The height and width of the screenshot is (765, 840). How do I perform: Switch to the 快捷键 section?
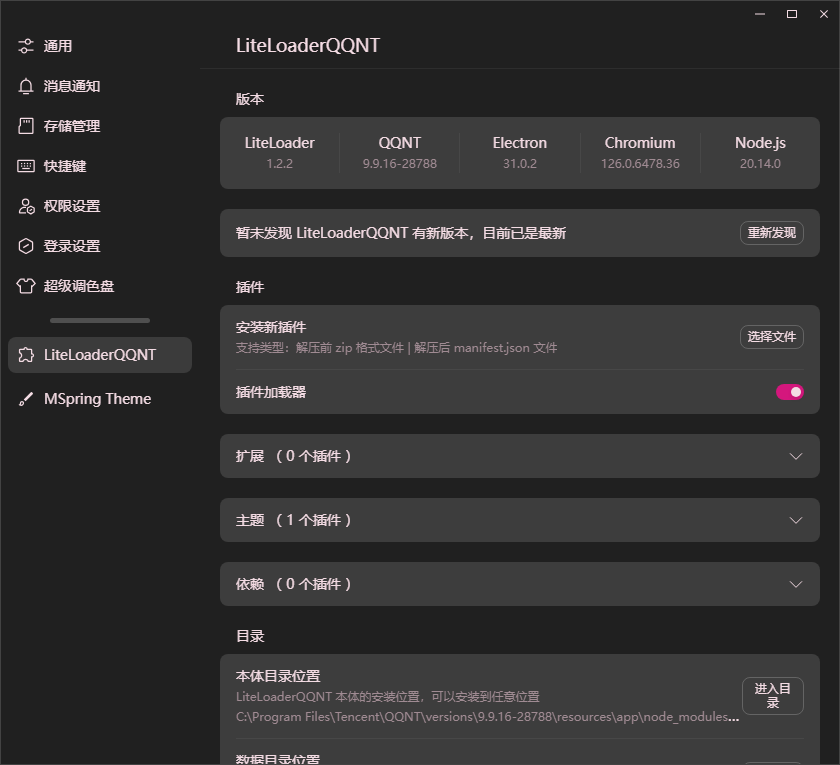click(100, 166)
